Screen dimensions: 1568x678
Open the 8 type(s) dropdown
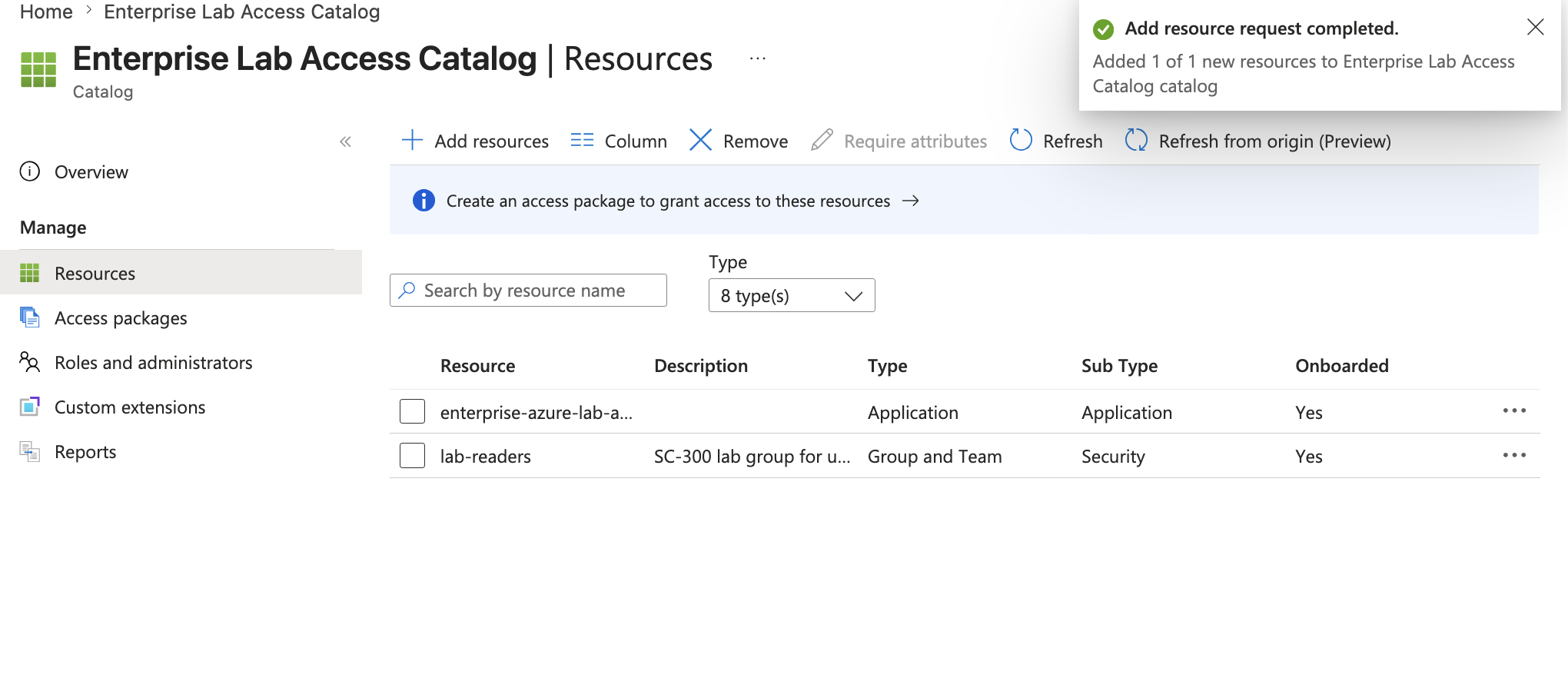792,295
